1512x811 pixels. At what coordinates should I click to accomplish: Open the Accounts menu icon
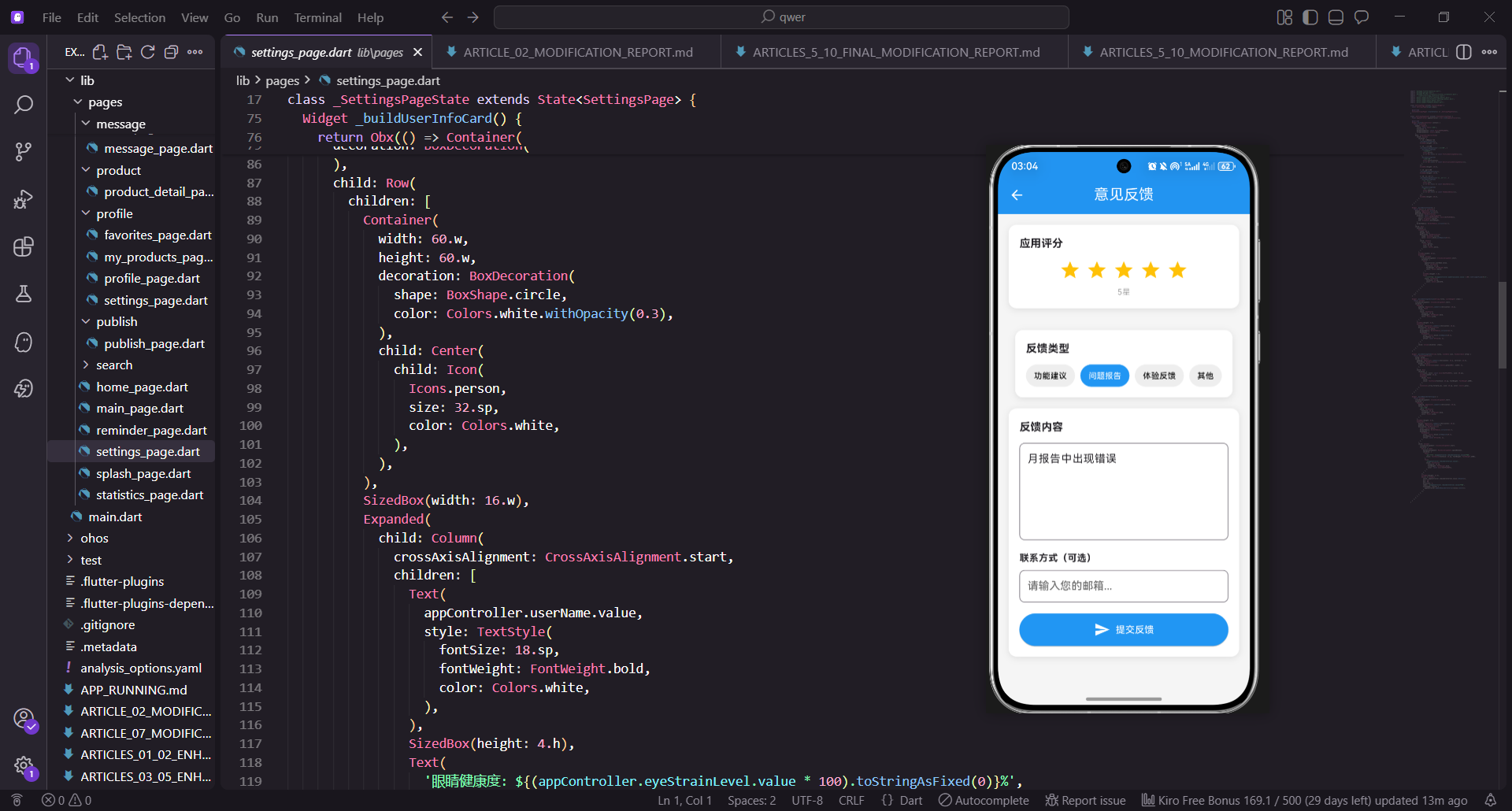click(24, 718)
